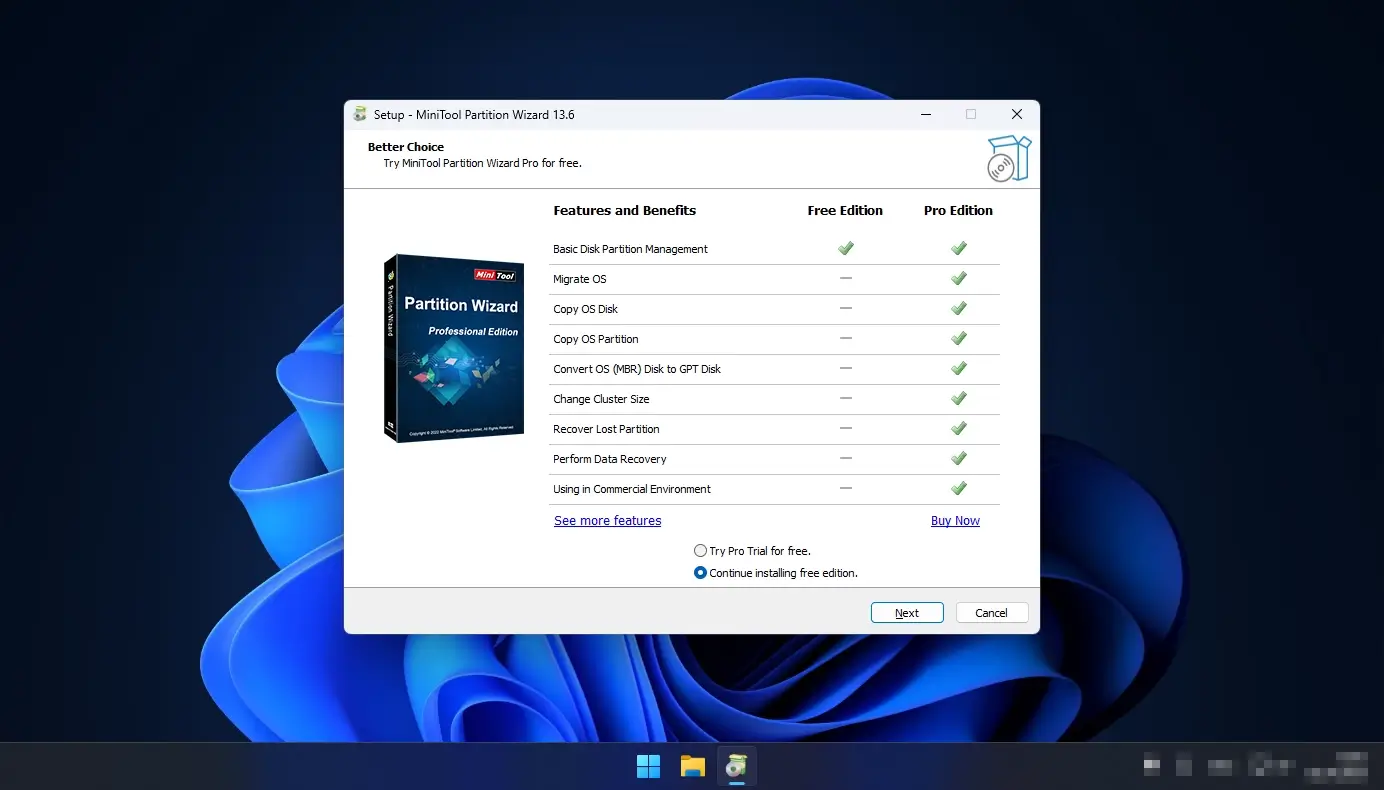The image size is (1384, 790).
Task: Click the Copy OS Disk feature text
Action: (586, 309)
